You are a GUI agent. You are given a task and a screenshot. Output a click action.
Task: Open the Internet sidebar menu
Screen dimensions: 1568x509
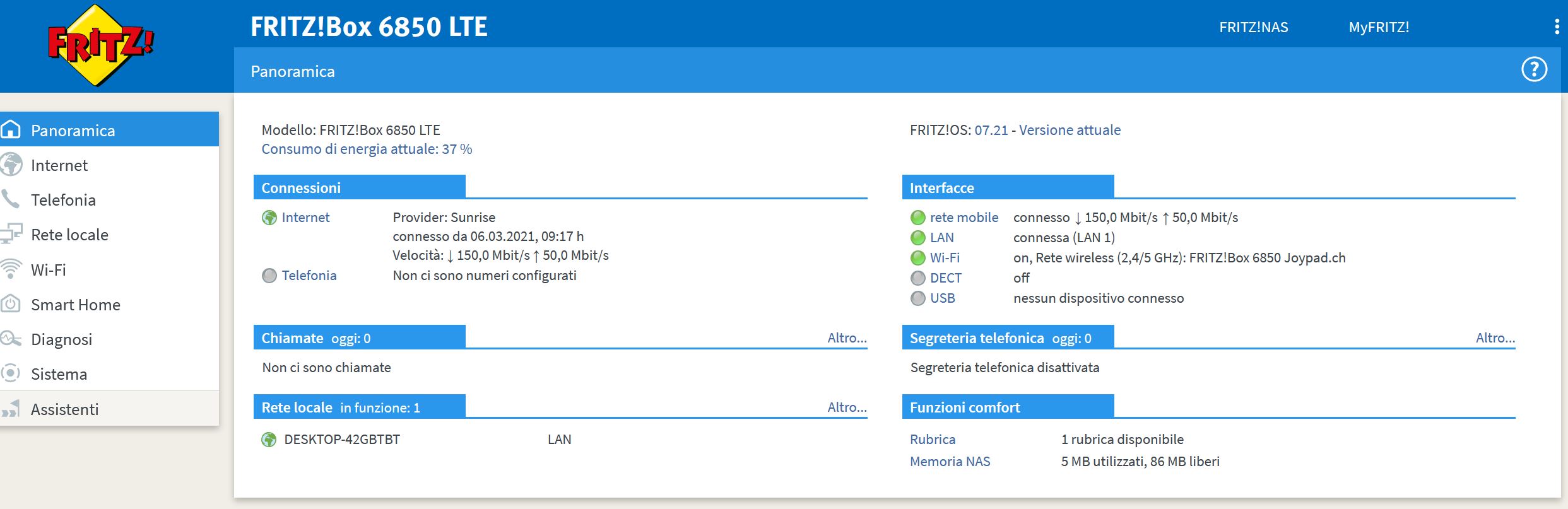[x=109, y=165]
